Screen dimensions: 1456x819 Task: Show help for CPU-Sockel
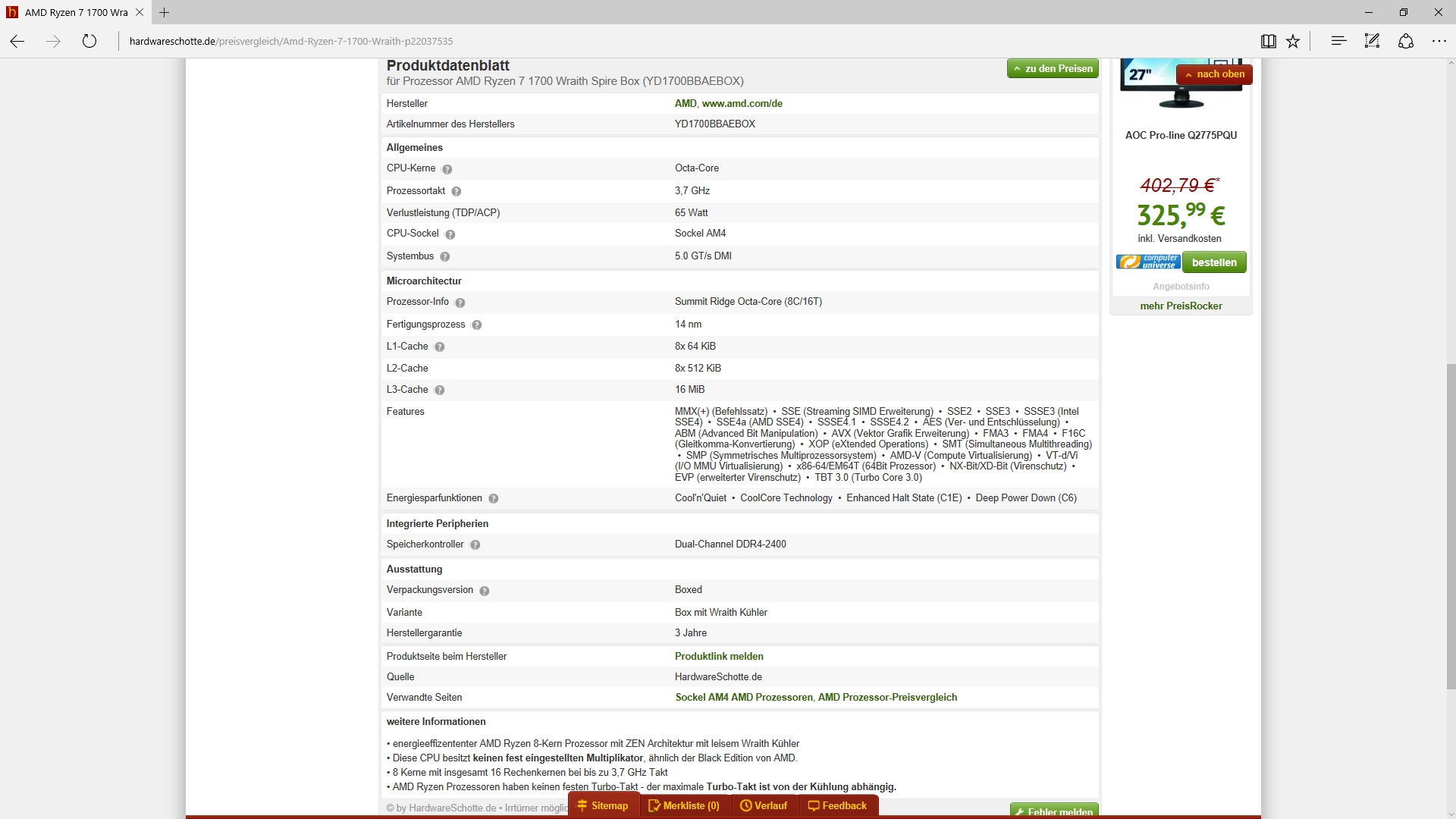tap(450, 234)
